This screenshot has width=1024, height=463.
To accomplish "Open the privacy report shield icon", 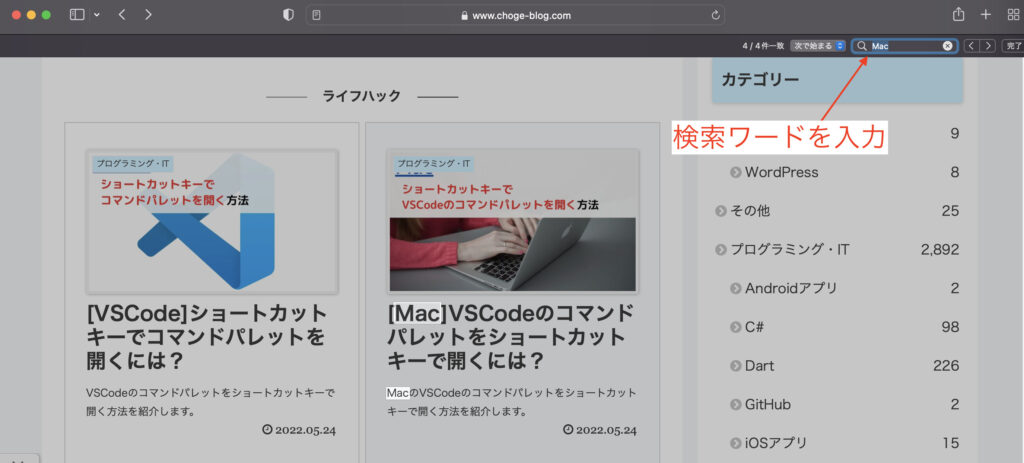I will [x=288, y=15].
